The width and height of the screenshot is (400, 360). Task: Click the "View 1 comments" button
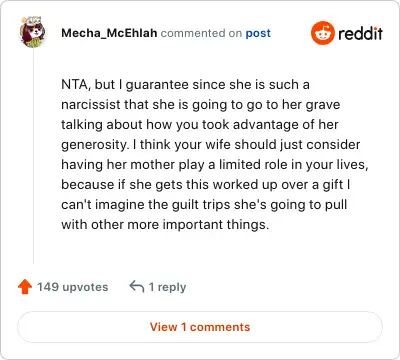point(200,327)
